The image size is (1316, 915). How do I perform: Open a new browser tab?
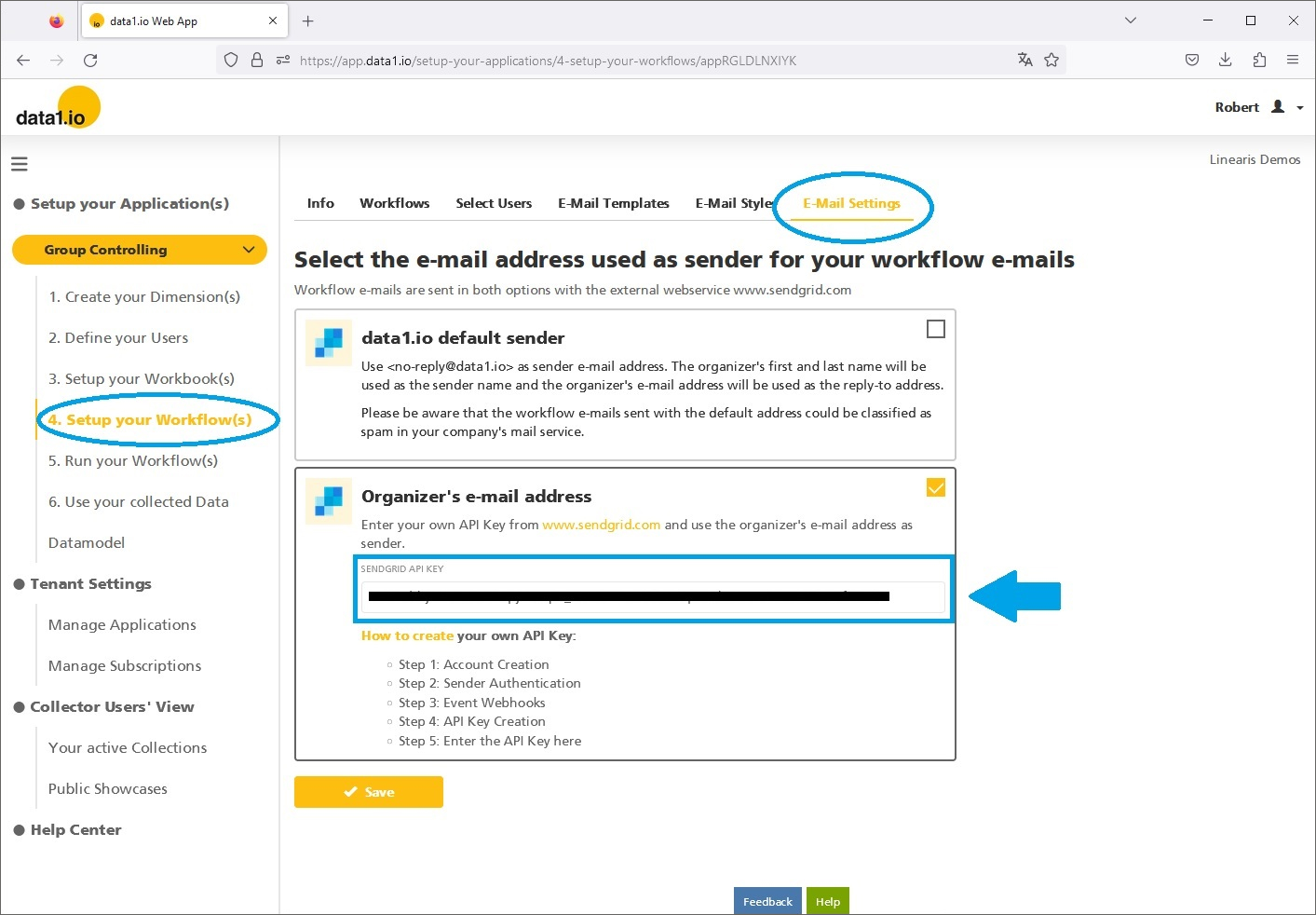click(x=308, y=20)
